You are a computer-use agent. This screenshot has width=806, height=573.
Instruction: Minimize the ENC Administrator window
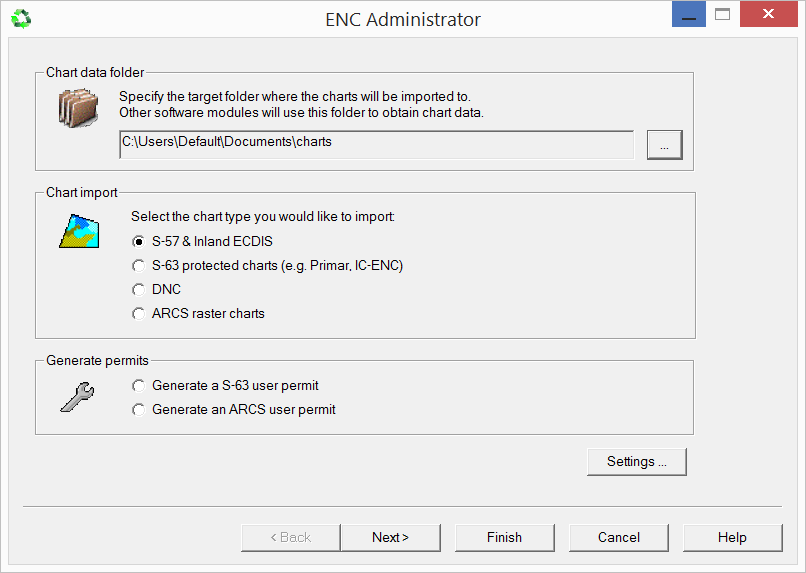(688, 16)
